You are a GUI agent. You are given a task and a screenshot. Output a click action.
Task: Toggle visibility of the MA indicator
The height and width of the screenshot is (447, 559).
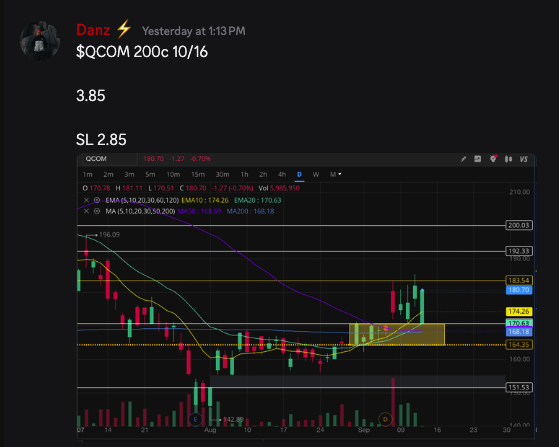[97, 211]
